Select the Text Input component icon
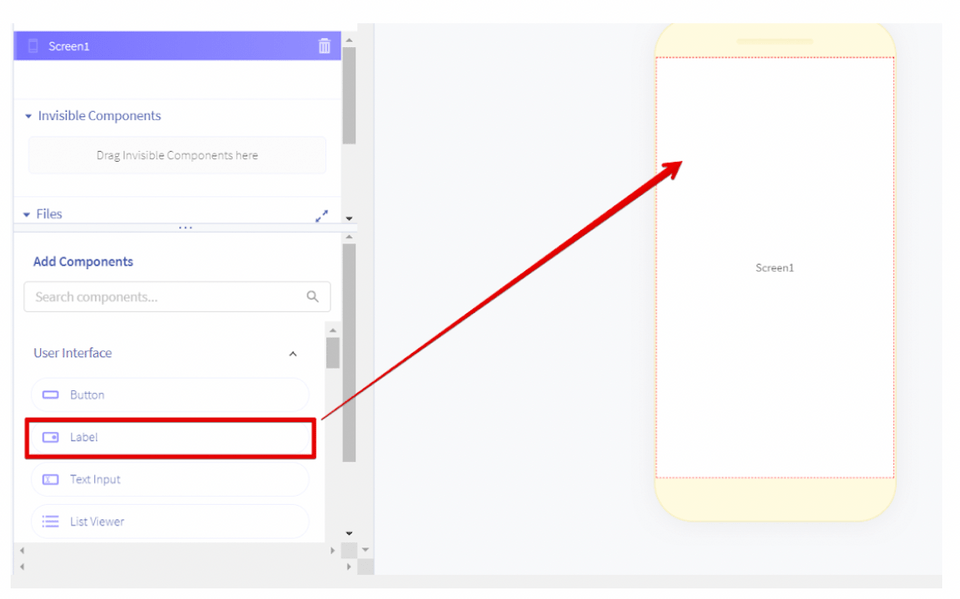This screenshot has height=599, width=960. 50,480
